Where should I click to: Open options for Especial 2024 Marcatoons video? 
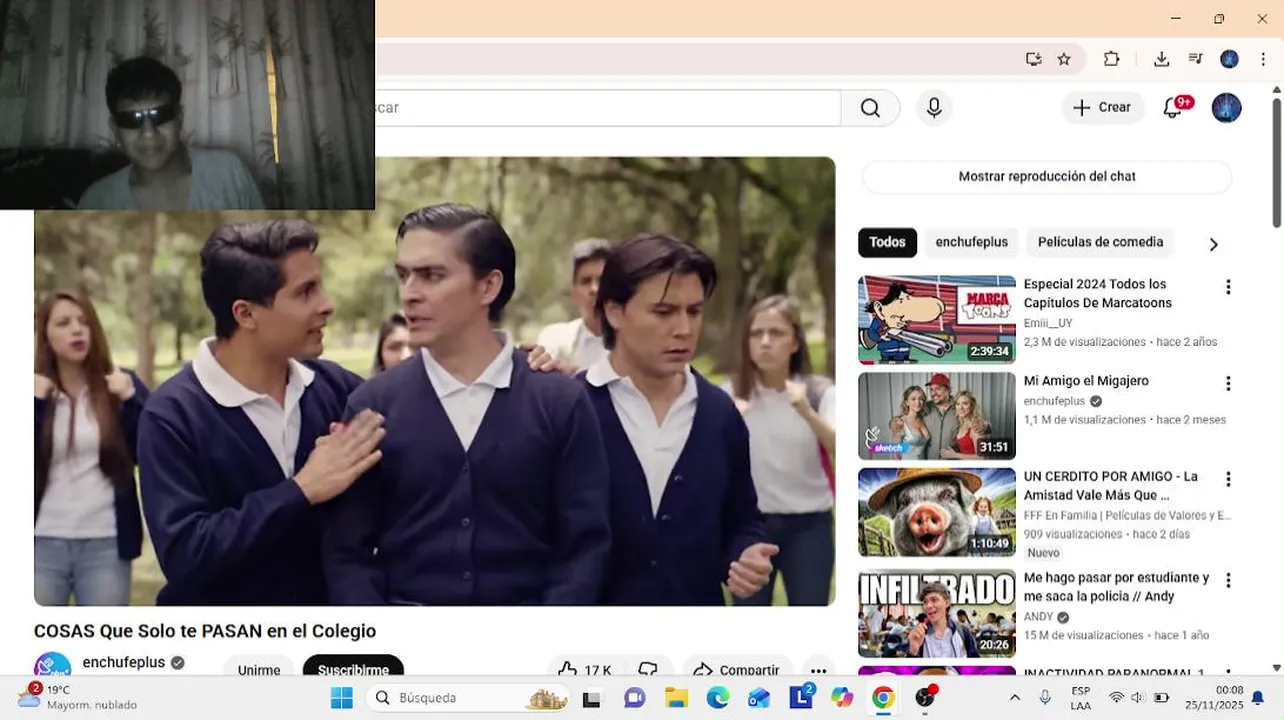(x=1228, y=287)
